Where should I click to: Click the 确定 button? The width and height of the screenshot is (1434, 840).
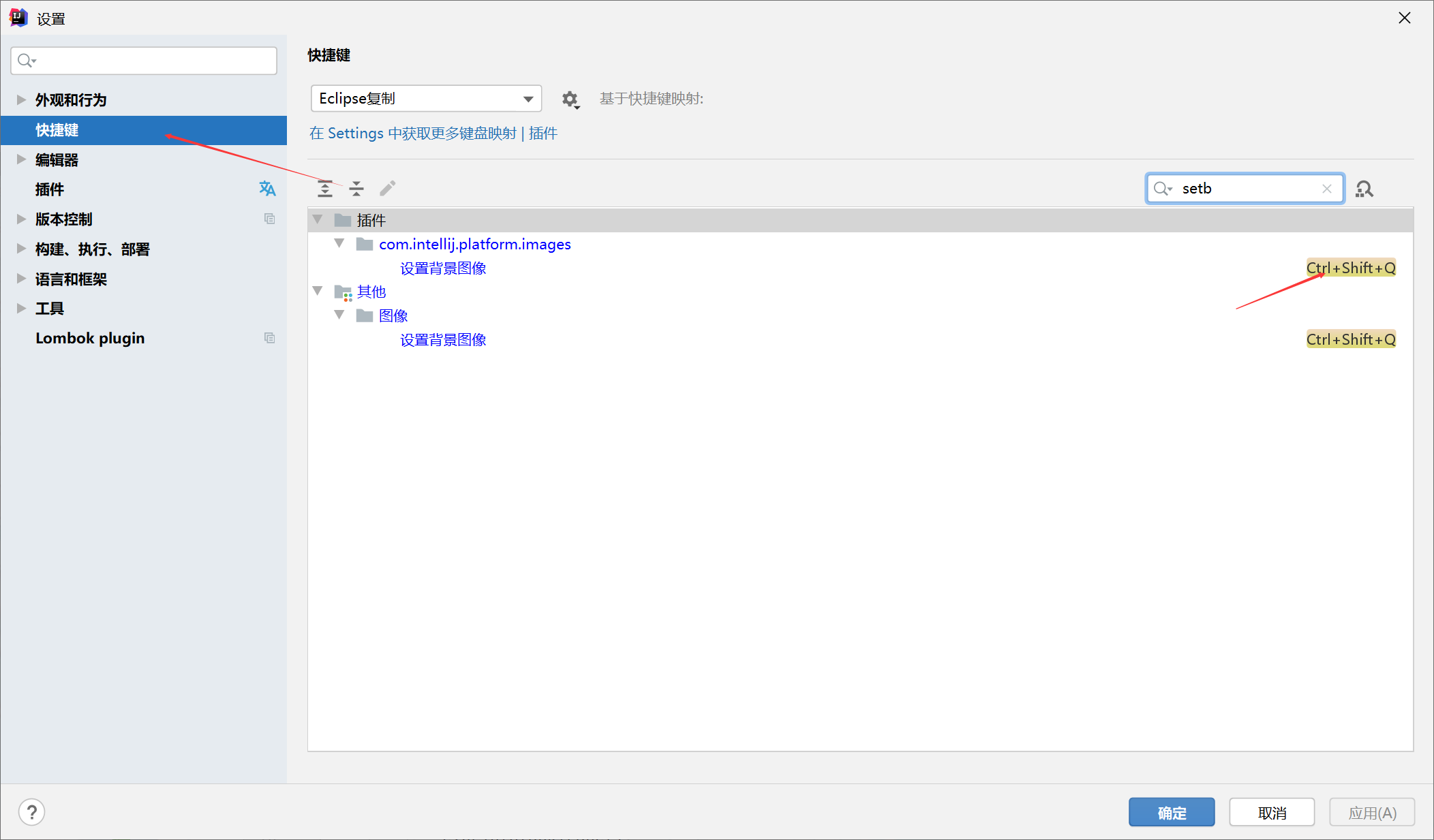pos(1171,812)
